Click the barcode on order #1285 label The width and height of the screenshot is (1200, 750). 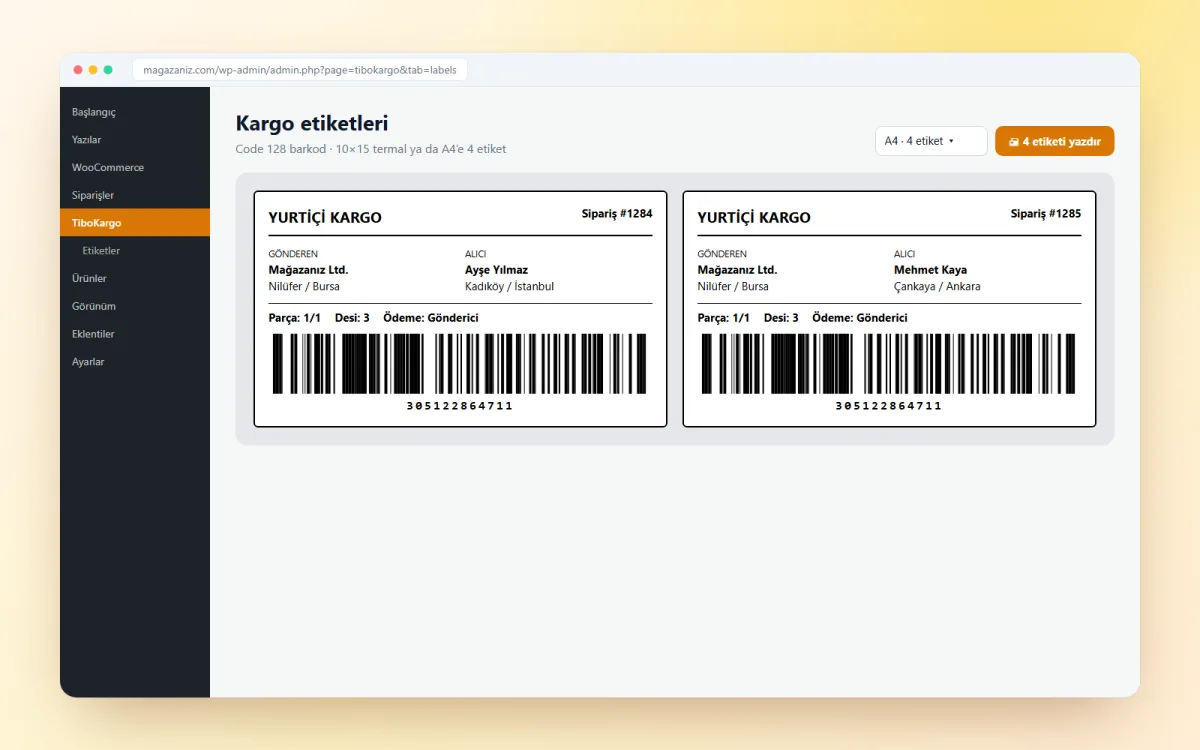tap(889, 363)
